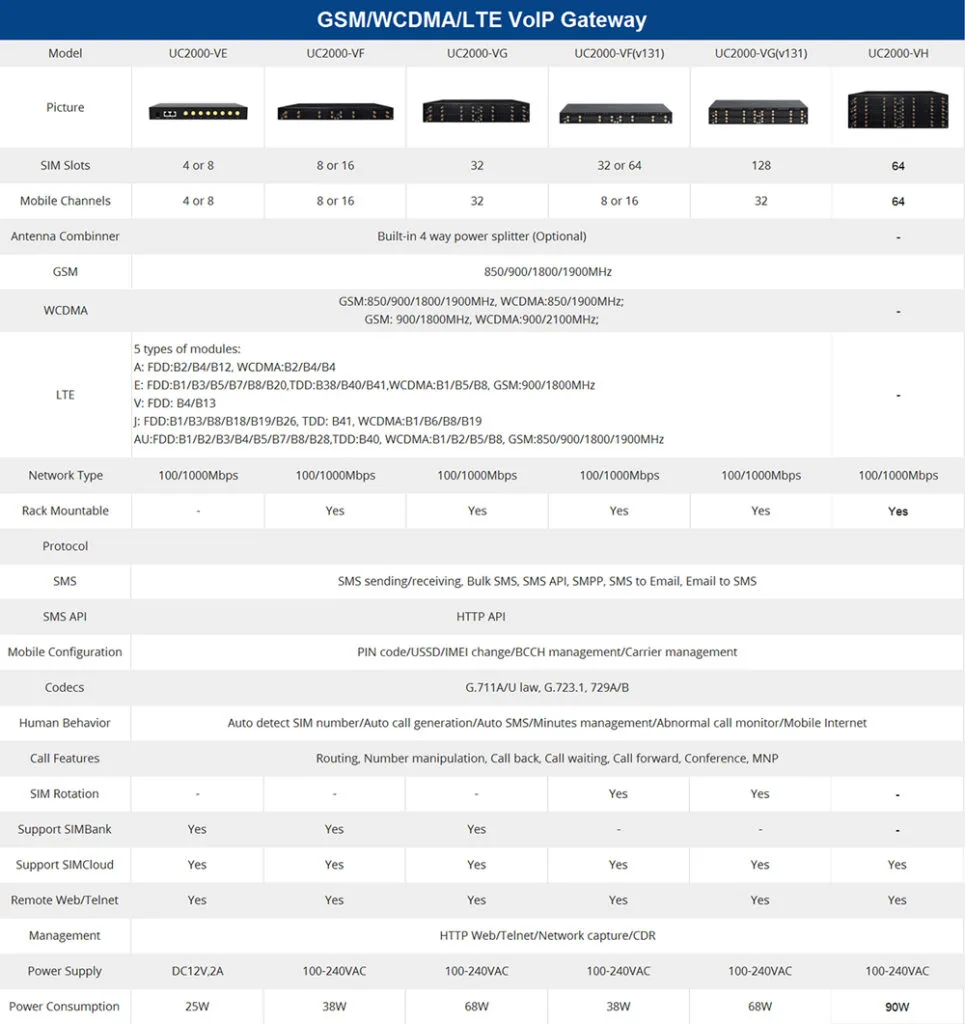
Task: Select Yes for SIM Rotation on UC2000-VG(v131)
Action: click(x=759, y=793)
